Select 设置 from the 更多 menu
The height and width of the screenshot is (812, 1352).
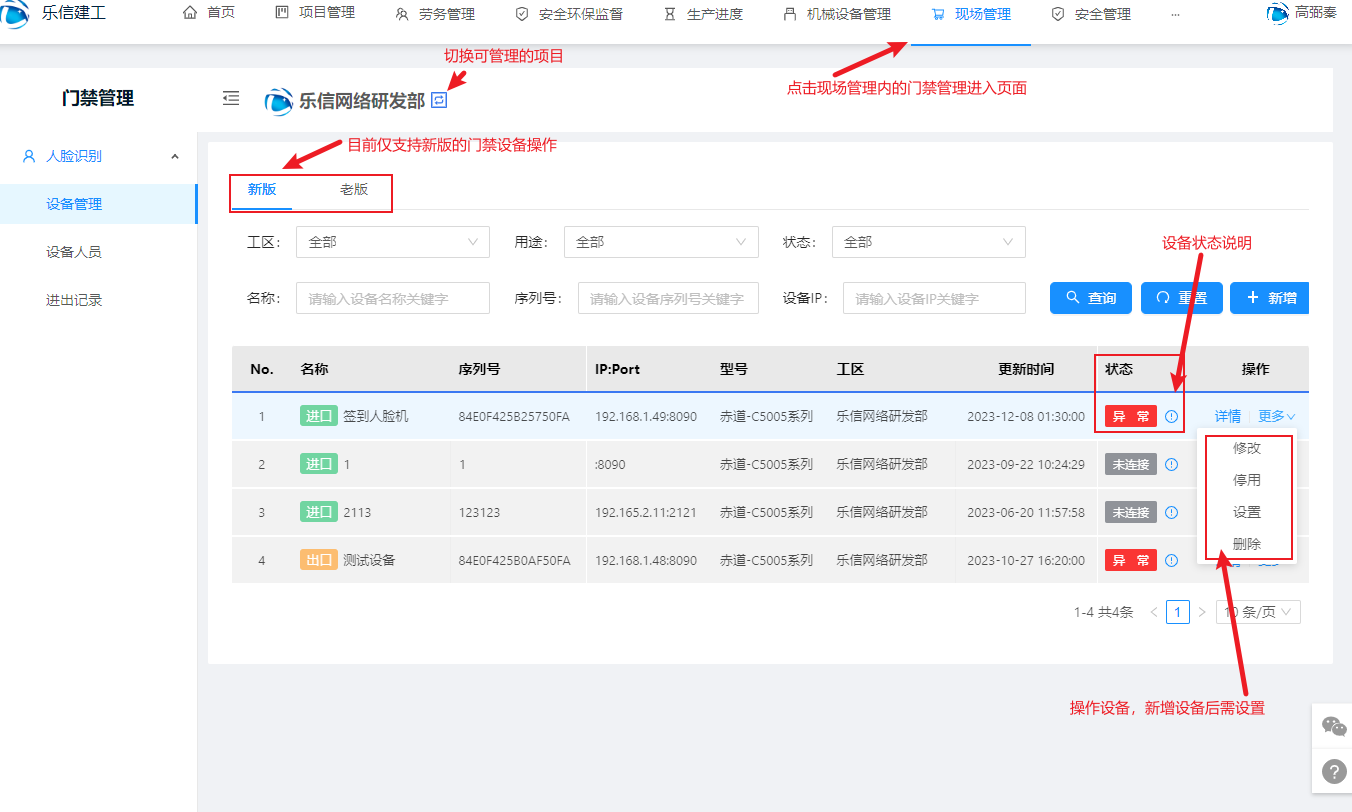click(1246, 512)
